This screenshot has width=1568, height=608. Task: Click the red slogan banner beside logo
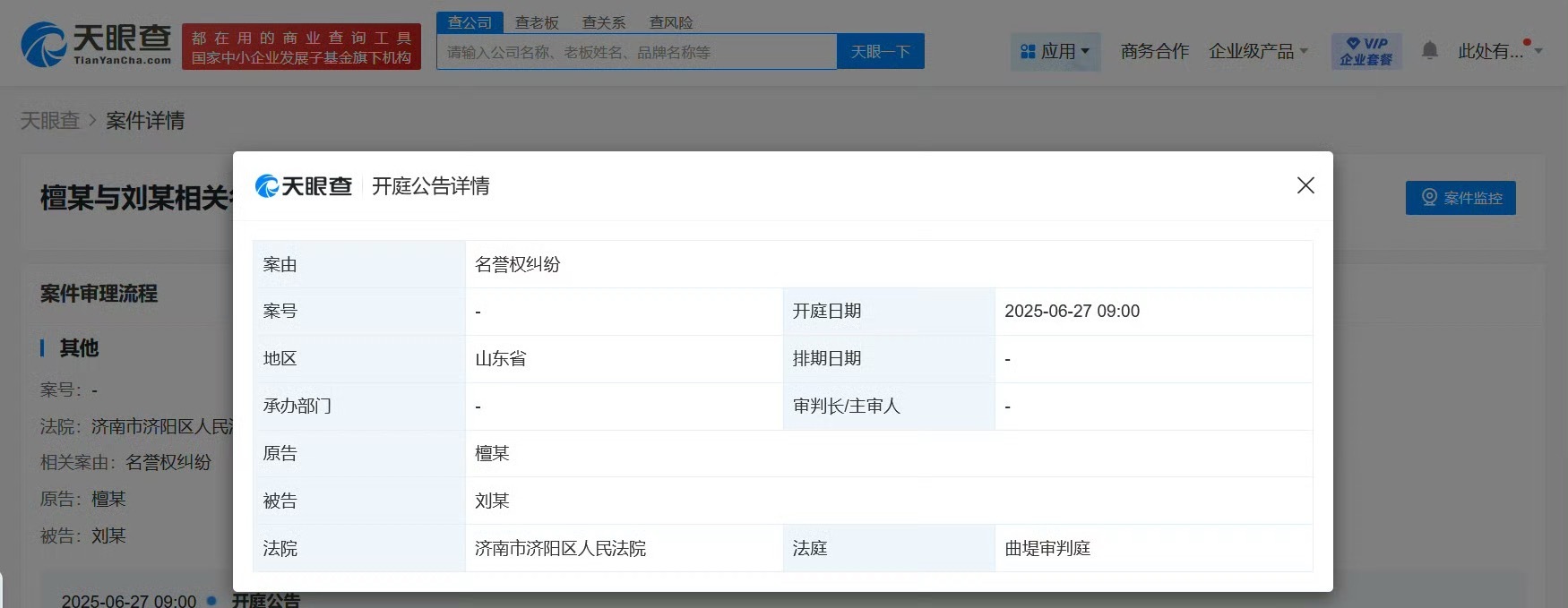point(301,47)
